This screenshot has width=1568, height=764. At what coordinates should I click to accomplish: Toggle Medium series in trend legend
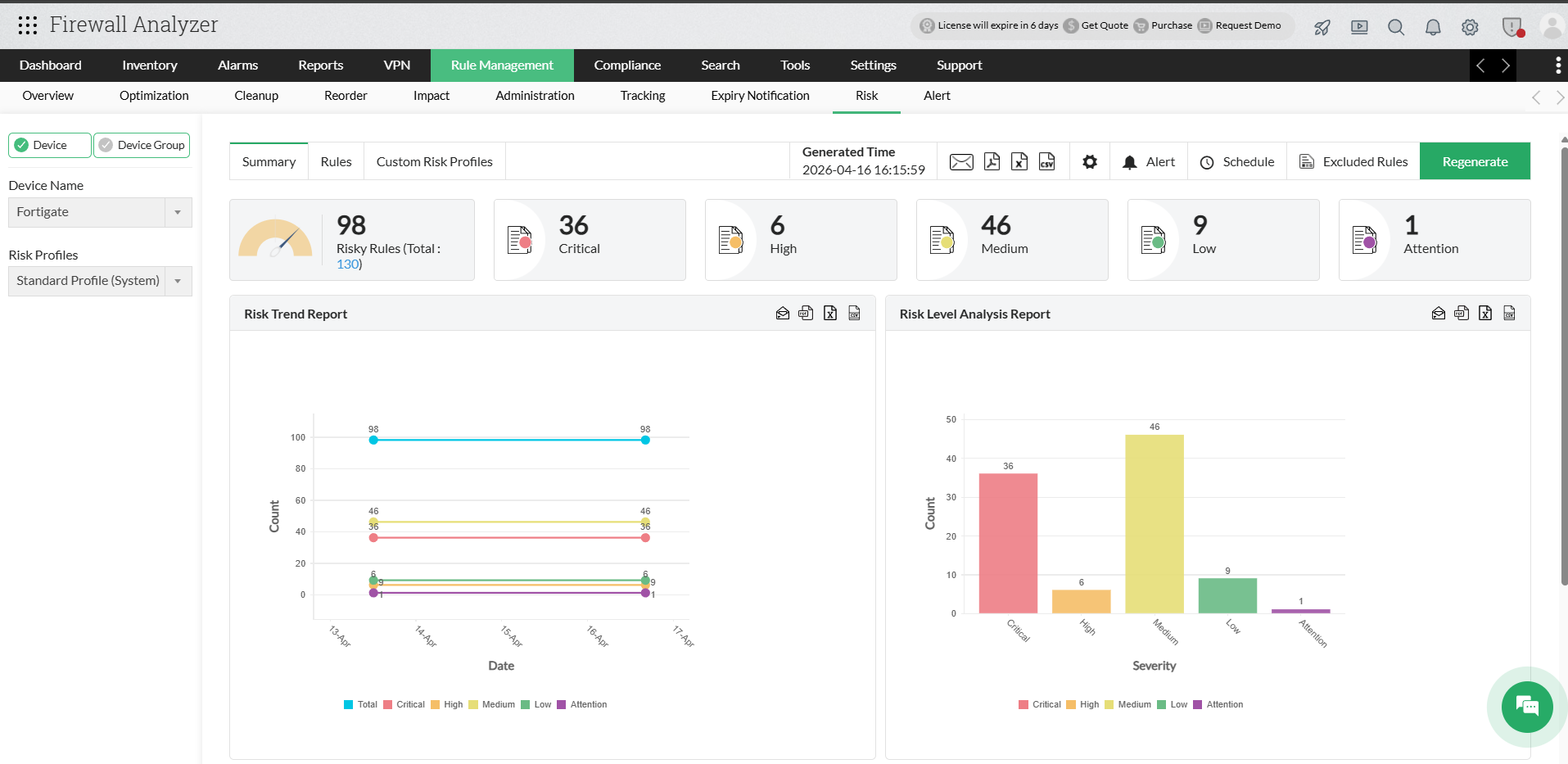click(x=491, y=704)
